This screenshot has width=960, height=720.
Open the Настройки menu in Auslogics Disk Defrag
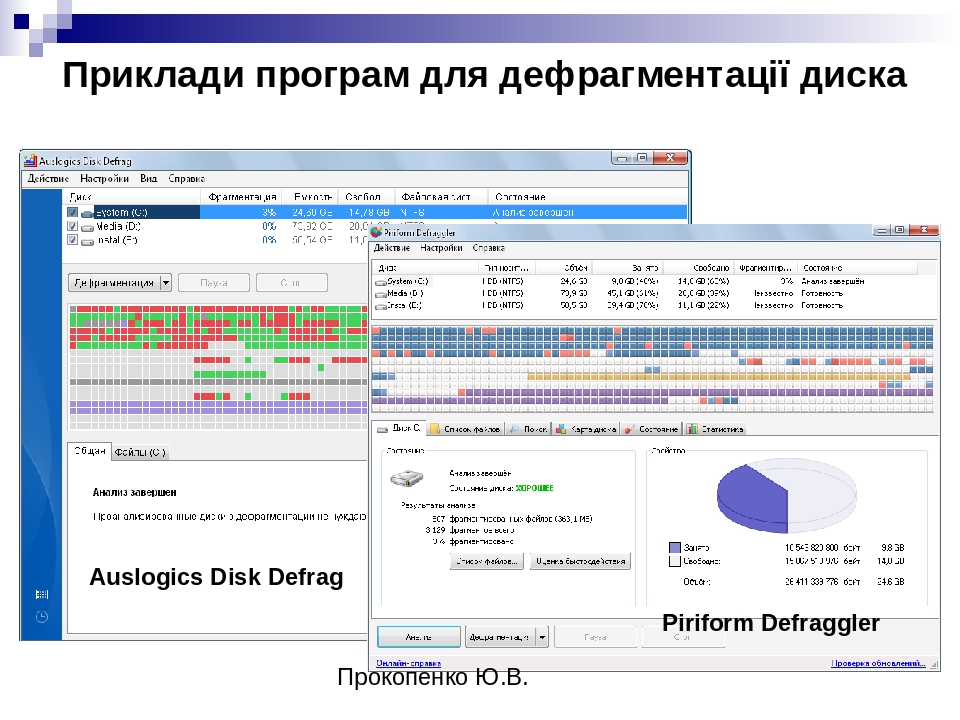pyautogui.click(x=105, y=179)
